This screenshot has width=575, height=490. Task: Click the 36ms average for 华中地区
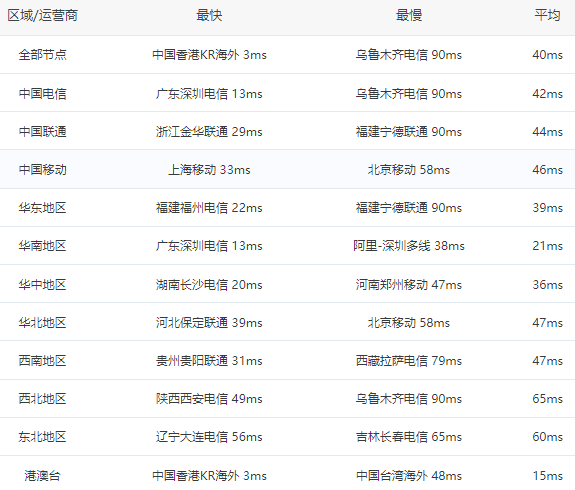[x=547, y=285]
